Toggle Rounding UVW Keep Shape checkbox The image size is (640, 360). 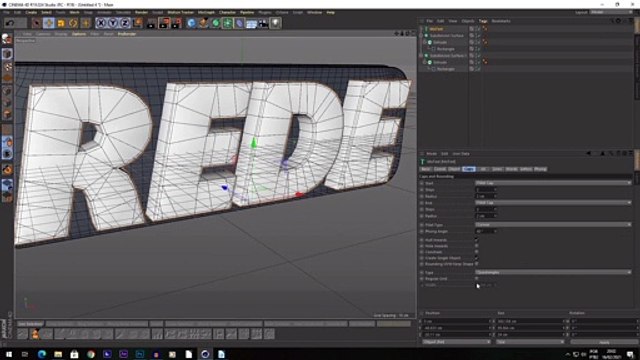pos(477,264)
